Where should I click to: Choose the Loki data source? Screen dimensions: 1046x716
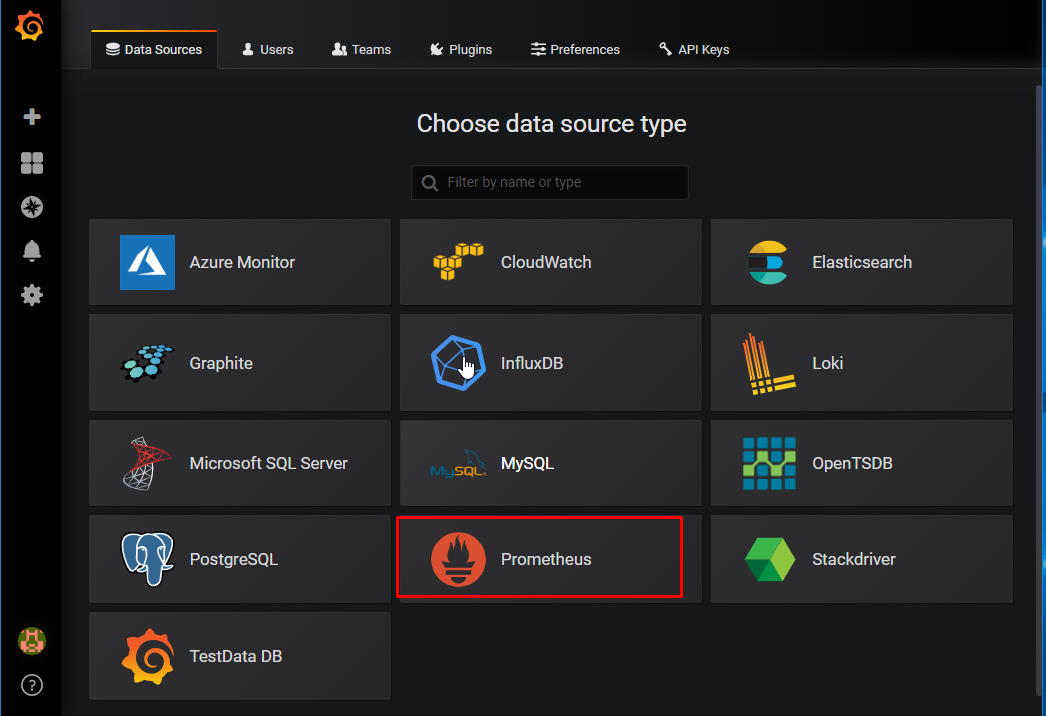861,363
